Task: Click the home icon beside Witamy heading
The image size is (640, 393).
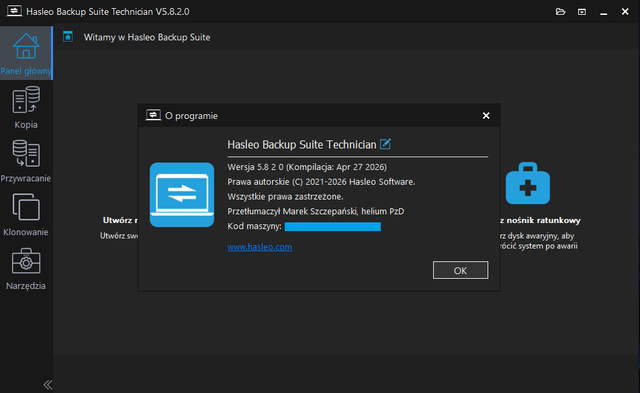Action: tap(68, 37)
